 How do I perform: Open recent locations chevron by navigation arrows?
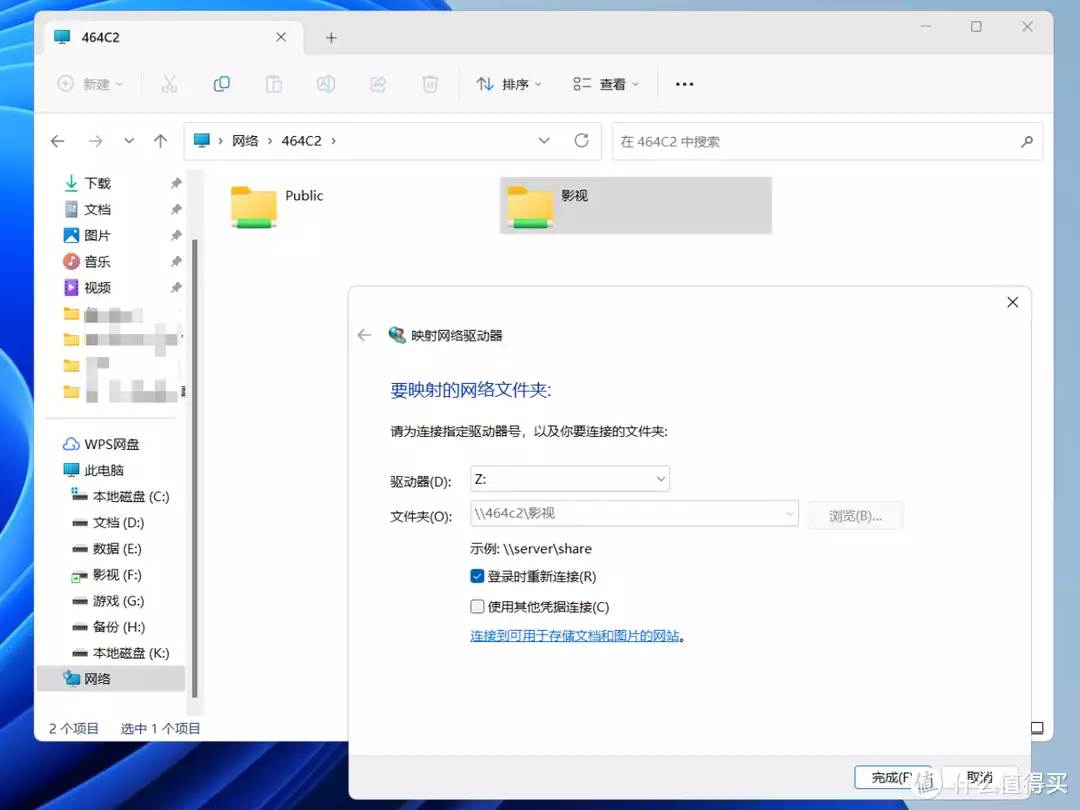[x=129, y=141]
